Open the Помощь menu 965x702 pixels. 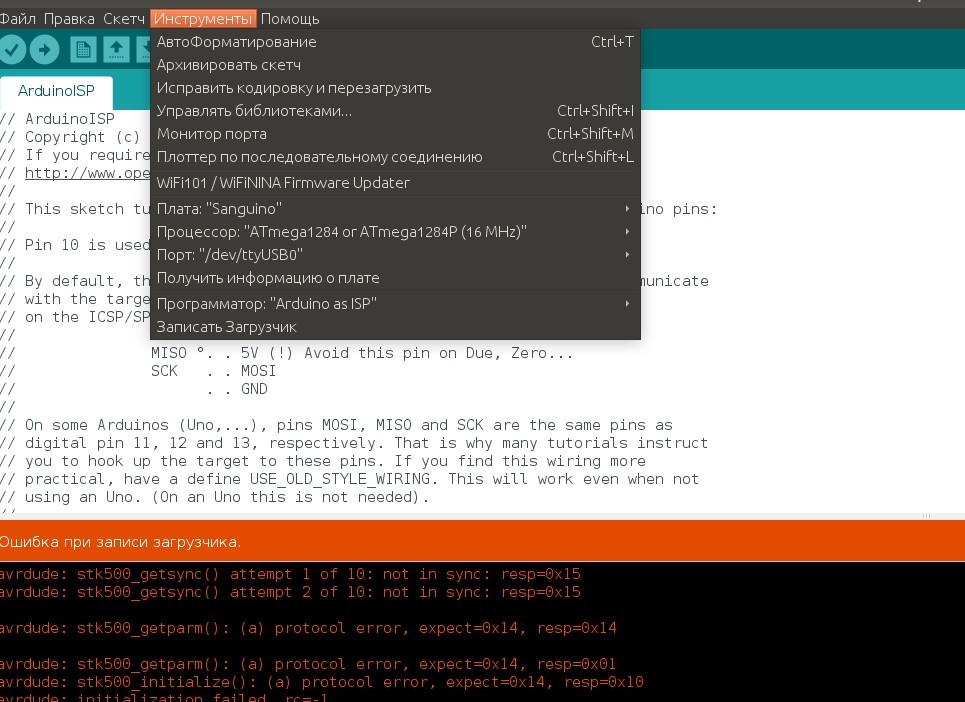(x=290, y=19)
